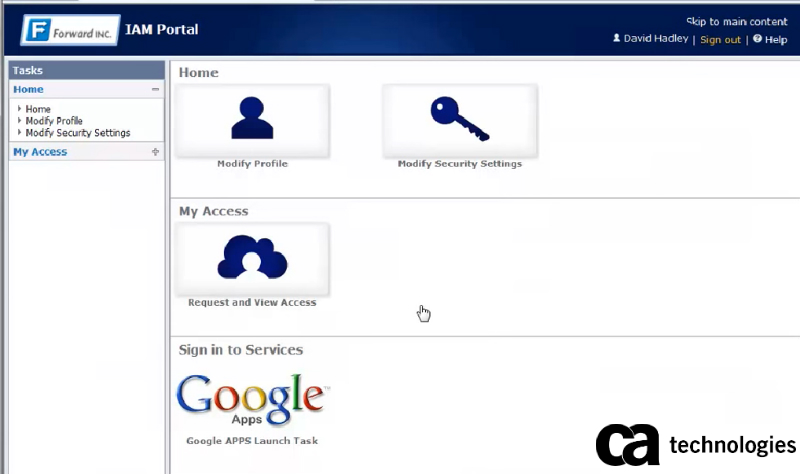
Task: Select Home in the Tasks tree
Action: [x=38, y=109]
